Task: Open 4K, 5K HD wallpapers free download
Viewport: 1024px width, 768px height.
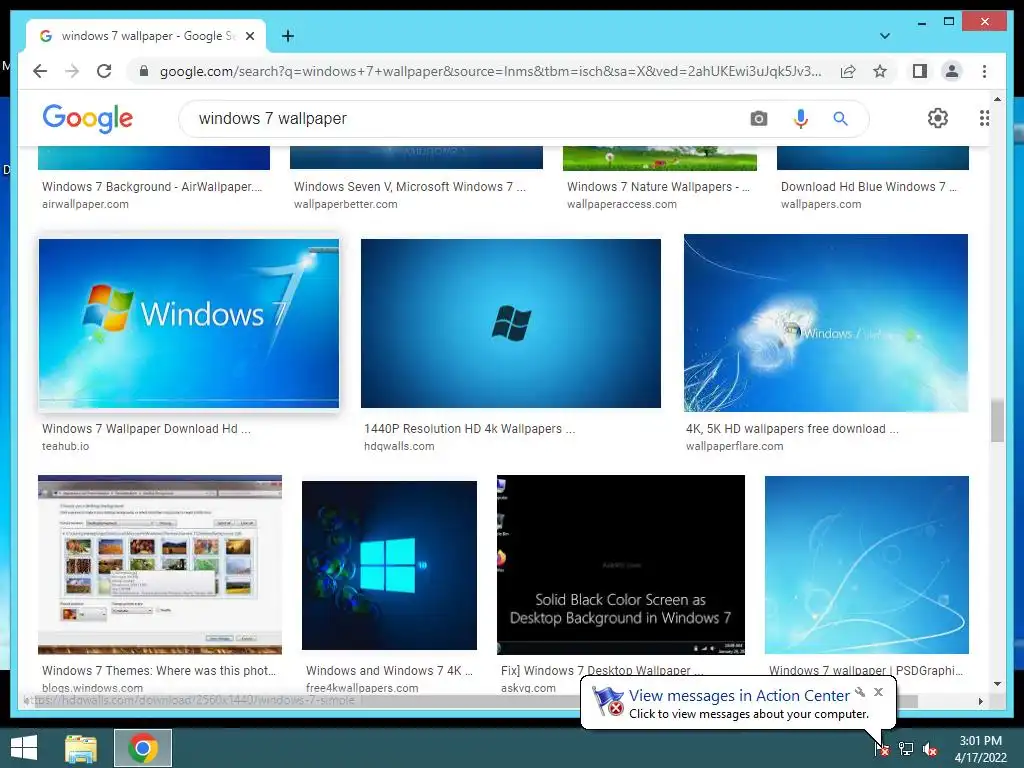Action: click(x=792, y=429)
